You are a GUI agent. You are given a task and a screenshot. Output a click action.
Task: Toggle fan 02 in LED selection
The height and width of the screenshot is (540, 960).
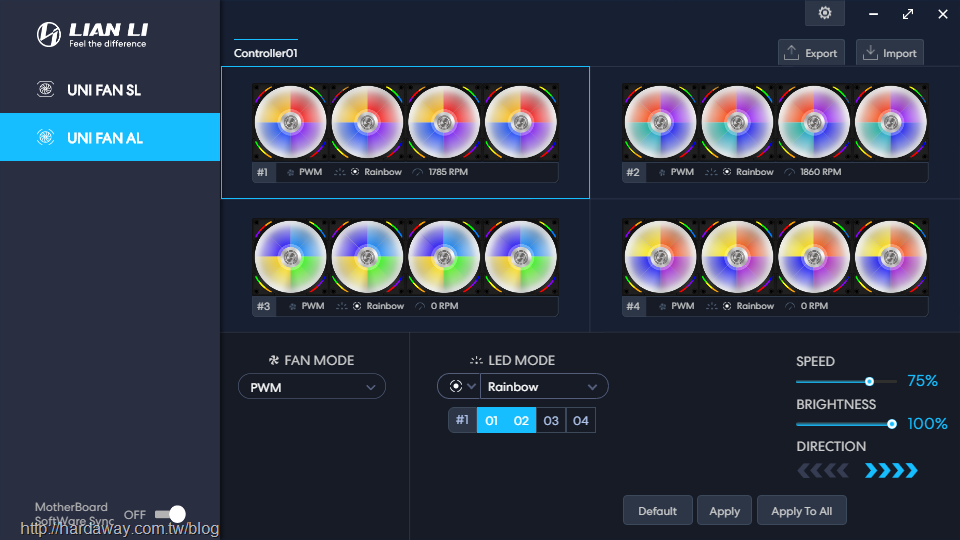(x=521, y=421)
